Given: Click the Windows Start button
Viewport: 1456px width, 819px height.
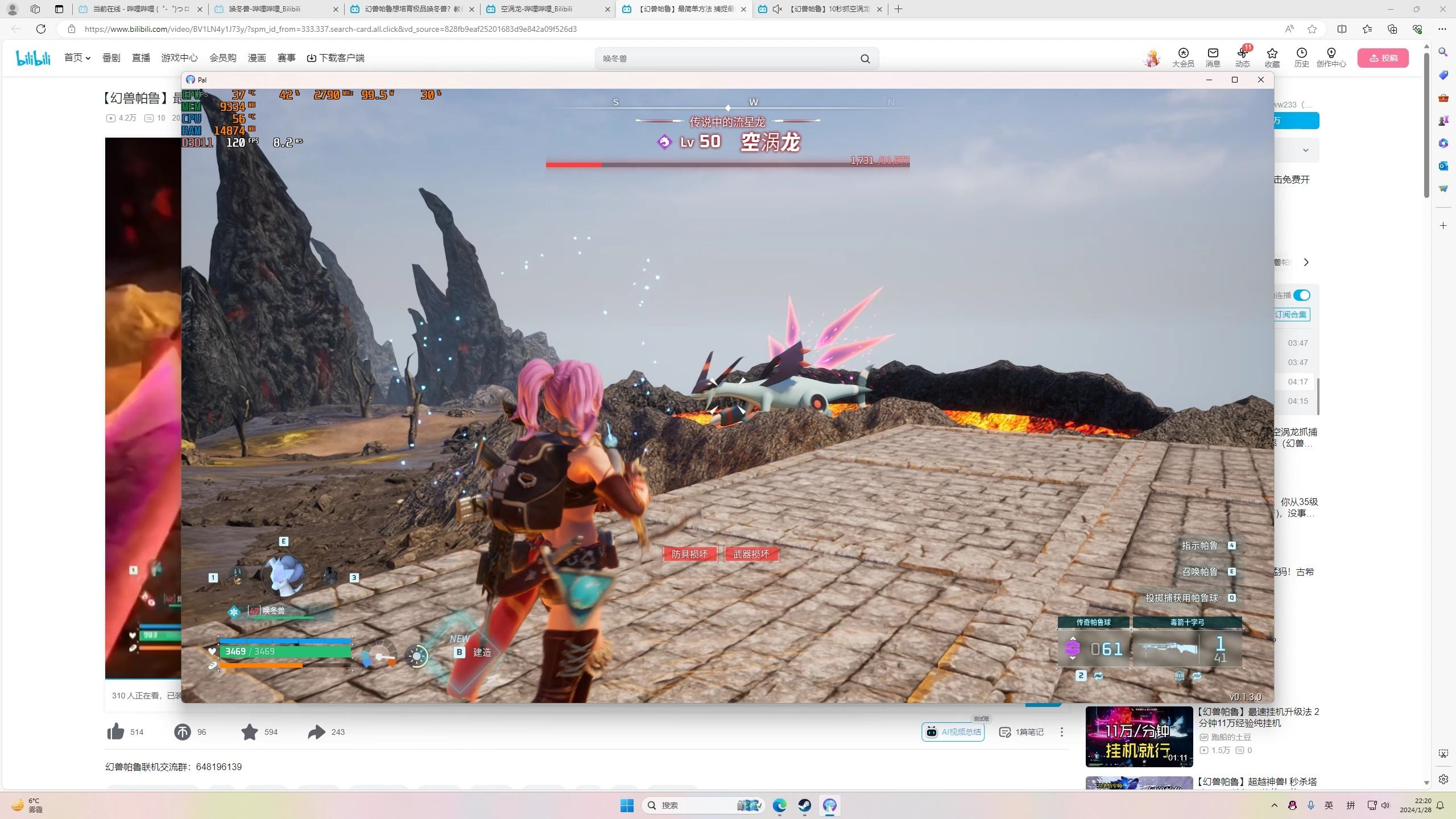Looking at the screenshot, I should click(627, 805).
